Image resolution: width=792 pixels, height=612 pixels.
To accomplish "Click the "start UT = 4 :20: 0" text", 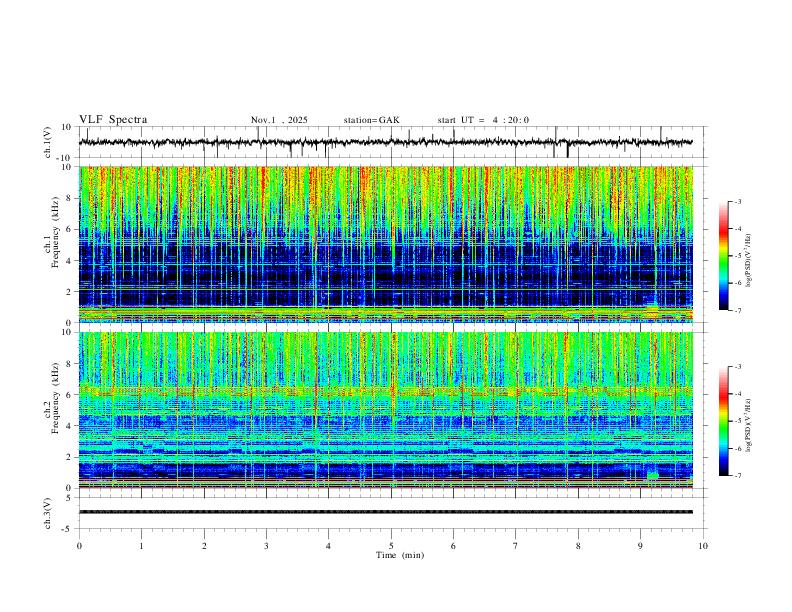I will tap(483, 120).
